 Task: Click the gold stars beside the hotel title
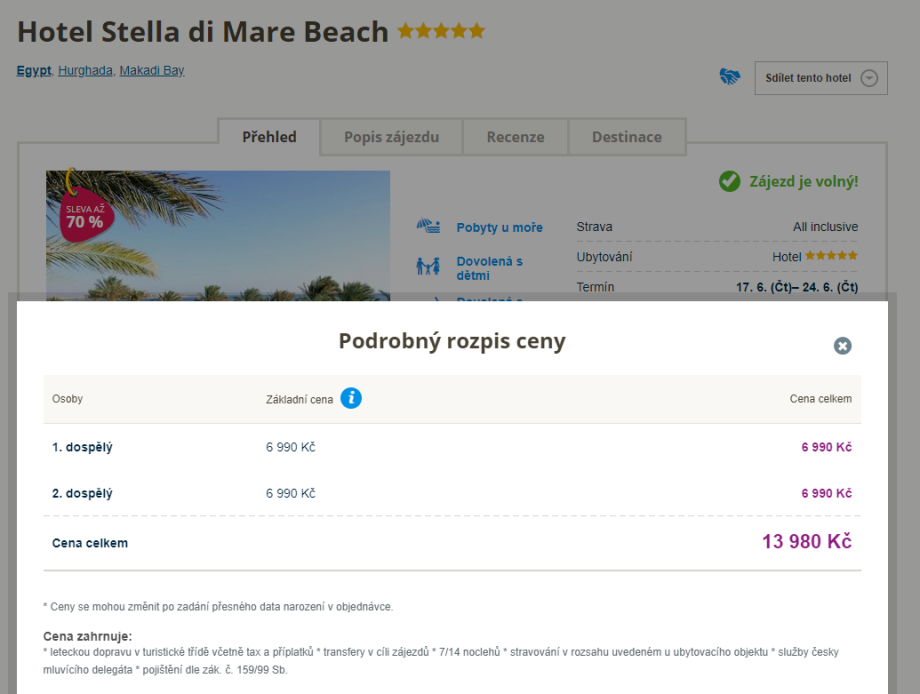pyautogui.click(x=441, y=32)
